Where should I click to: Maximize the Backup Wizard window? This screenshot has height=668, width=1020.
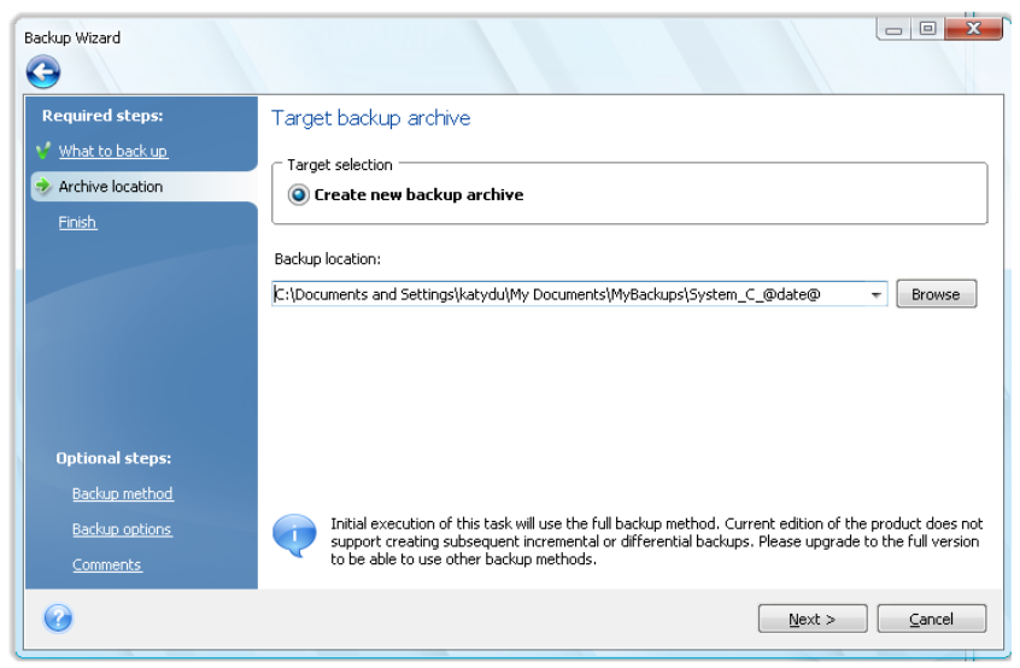click(928, 29)
